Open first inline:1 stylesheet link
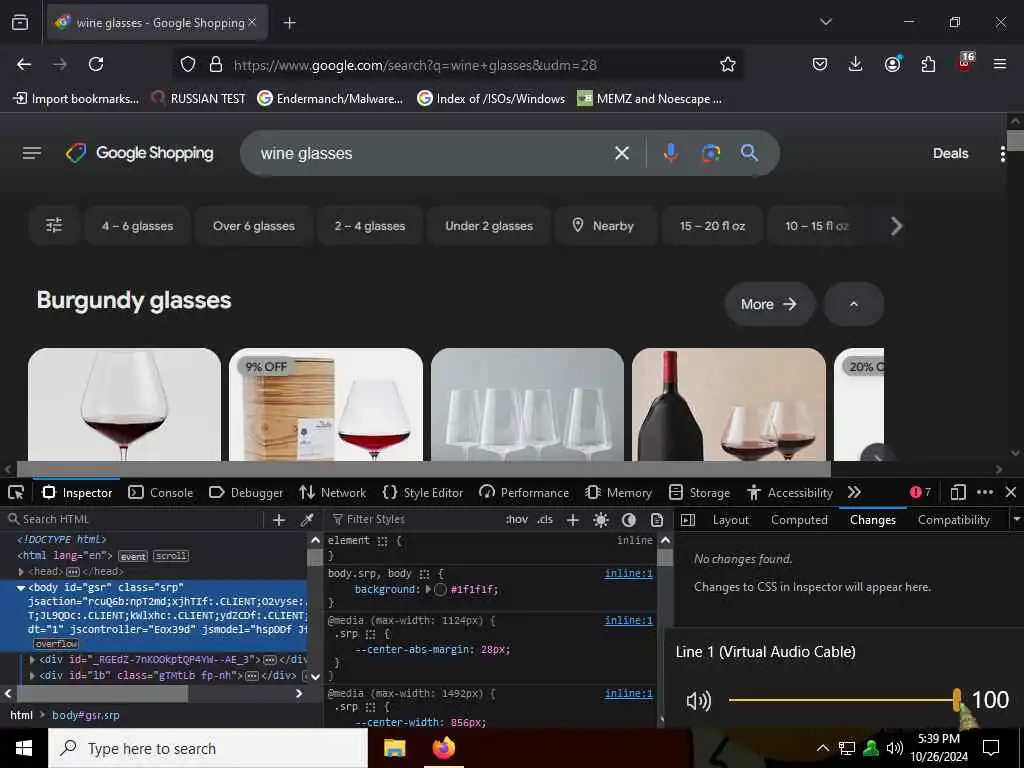Image resolution: width=1024 pixels, height=768 pixels. 628,573
